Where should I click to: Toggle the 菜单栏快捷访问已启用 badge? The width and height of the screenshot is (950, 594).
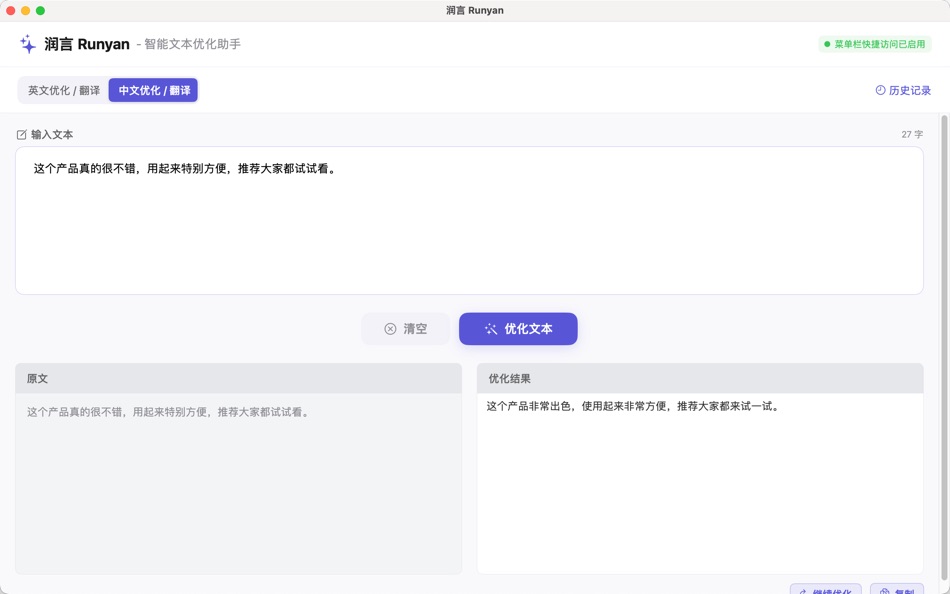(877, 43)
